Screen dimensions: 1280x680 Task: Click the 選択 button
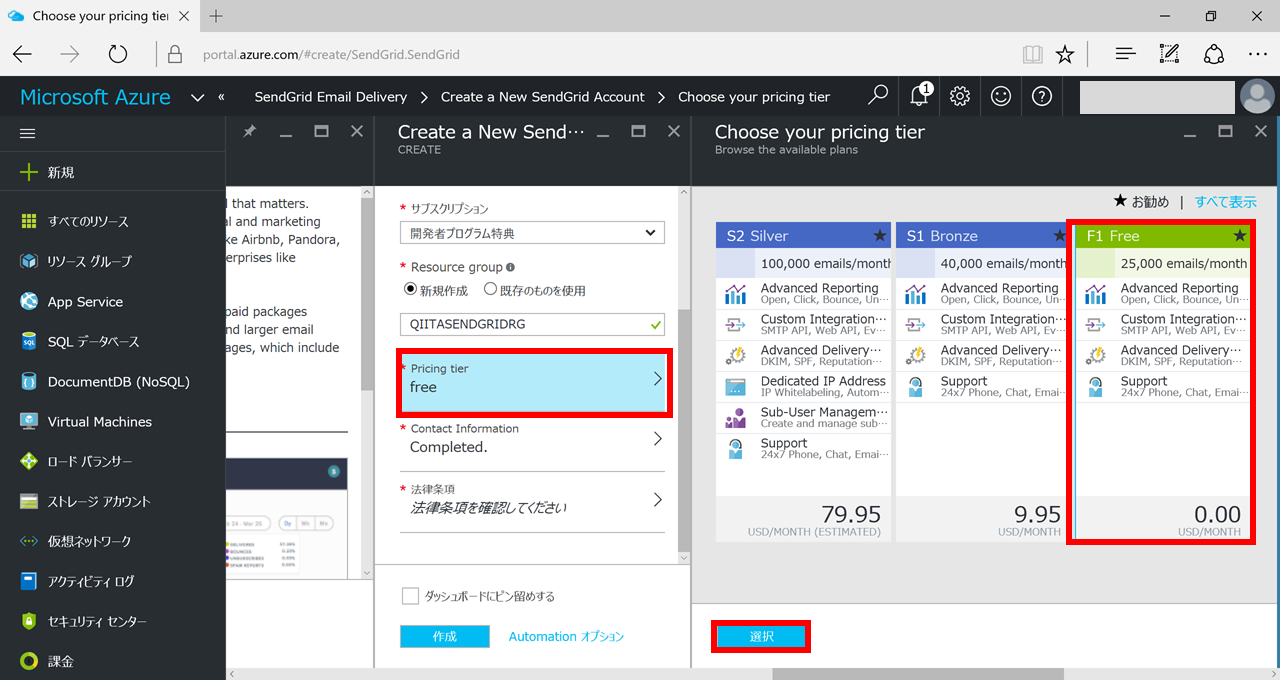(x=761, y=637)
